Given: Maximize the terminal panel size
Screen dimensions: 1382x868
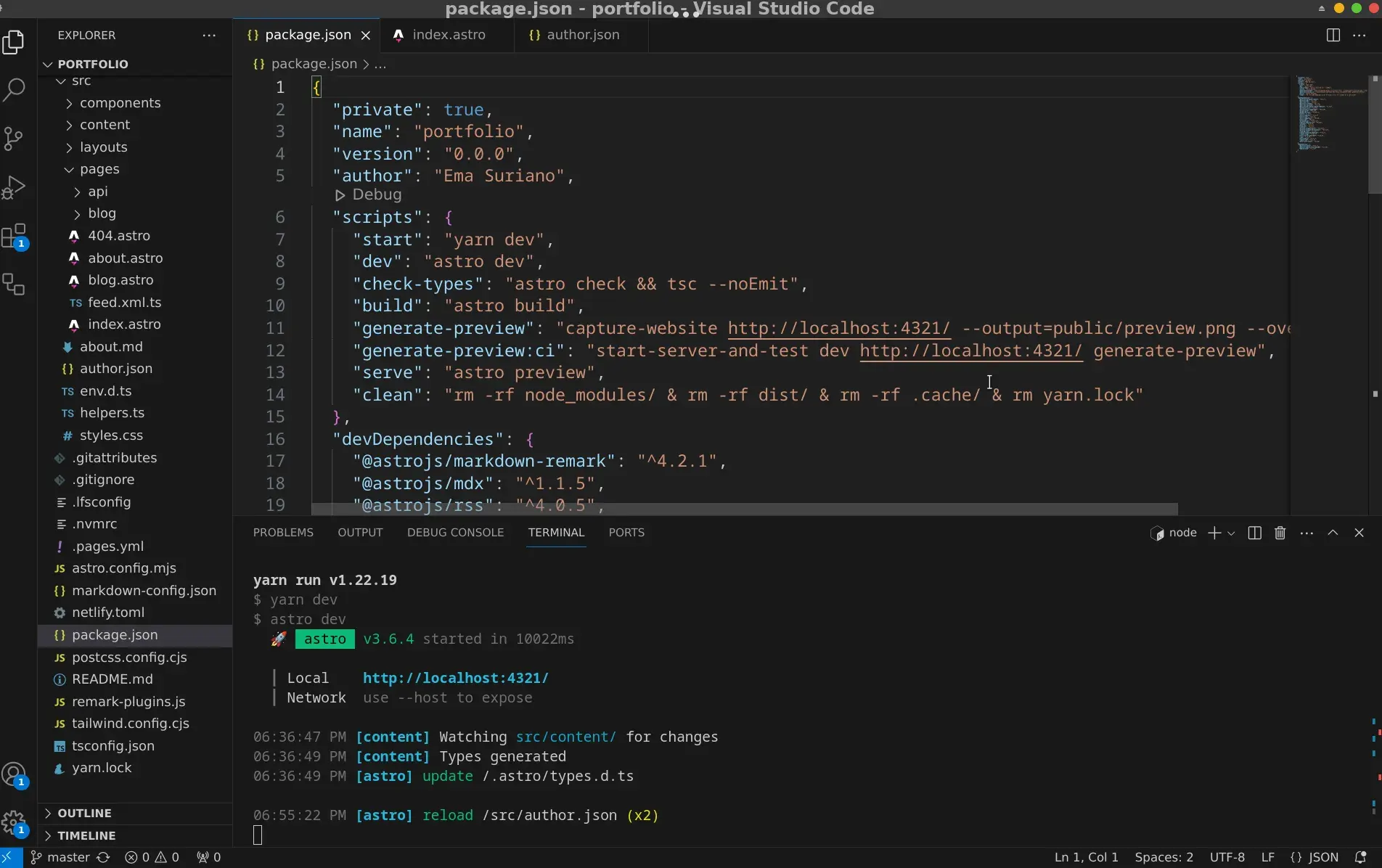Looking at the screenshot, I should coord(1333,533).
